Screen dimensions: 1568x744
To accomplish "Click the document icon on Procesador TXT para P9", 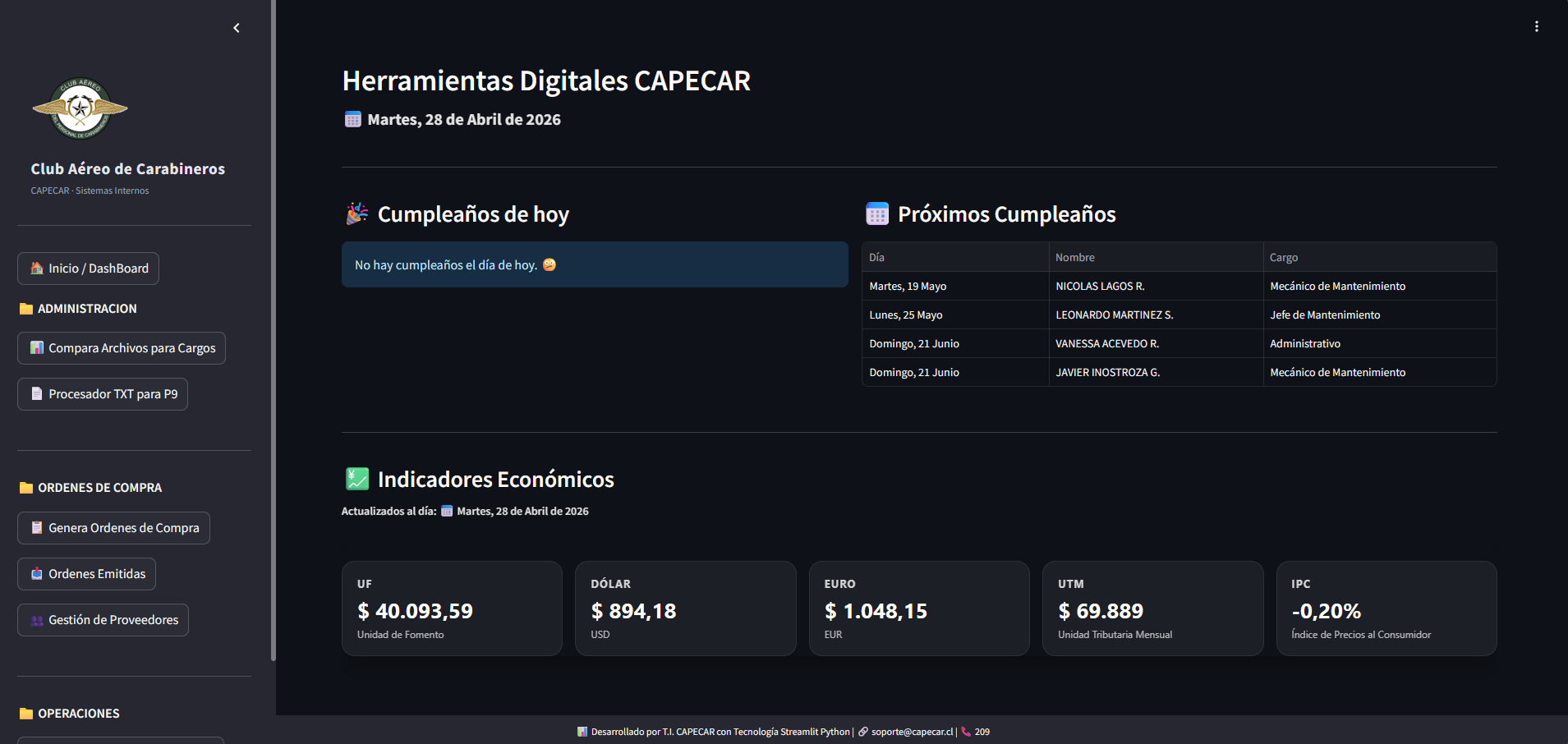I will (36, 393).
